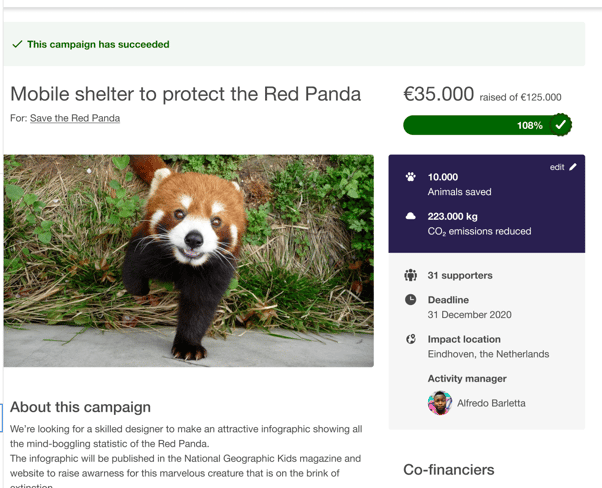Click the Alfredo Barletta name
This screenshot has width=602, height=488.
click(x=491, y=403)
